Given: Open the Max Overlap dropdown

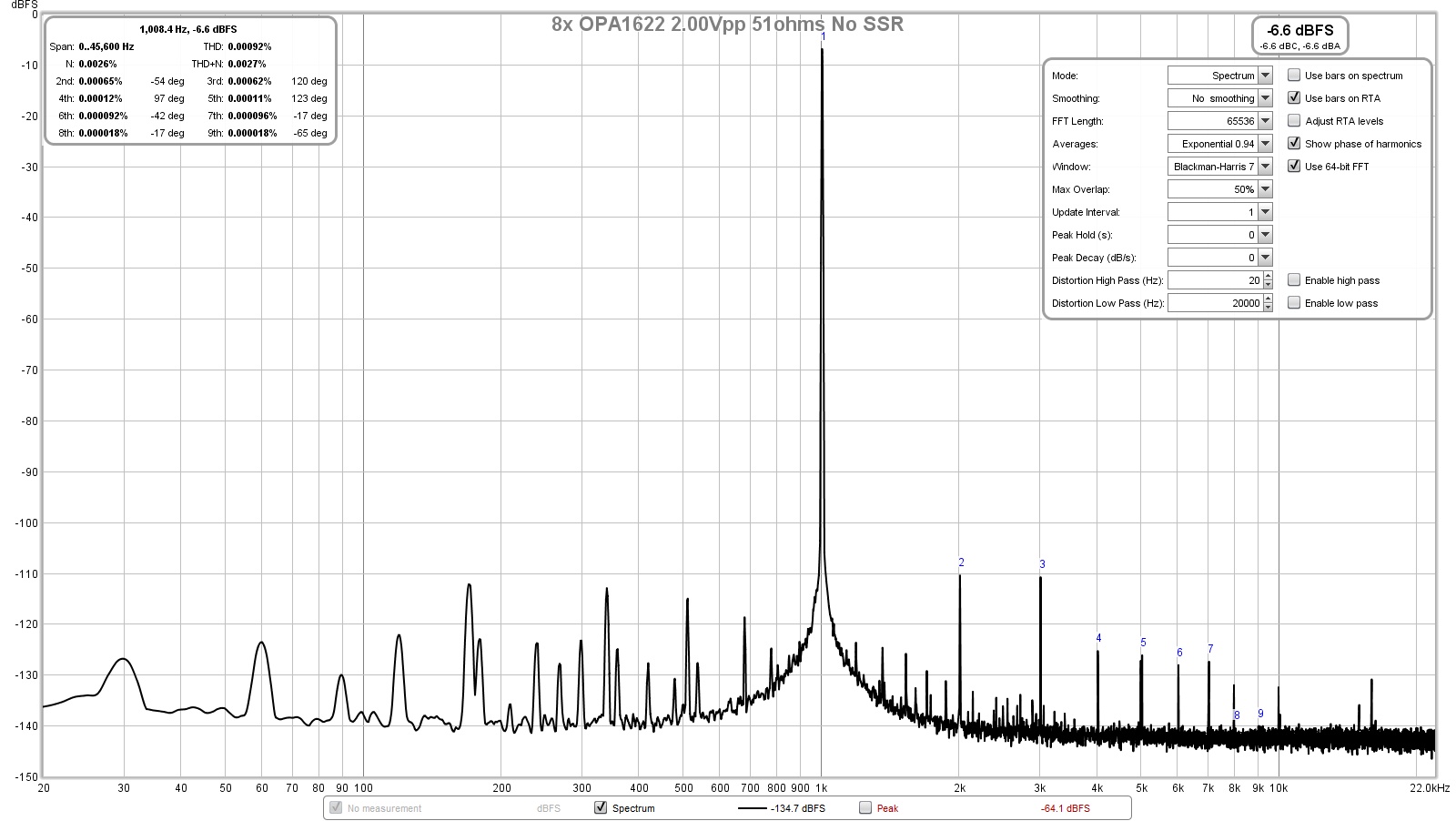Looking at the screenshot, I should click(x=1265, y=189).
